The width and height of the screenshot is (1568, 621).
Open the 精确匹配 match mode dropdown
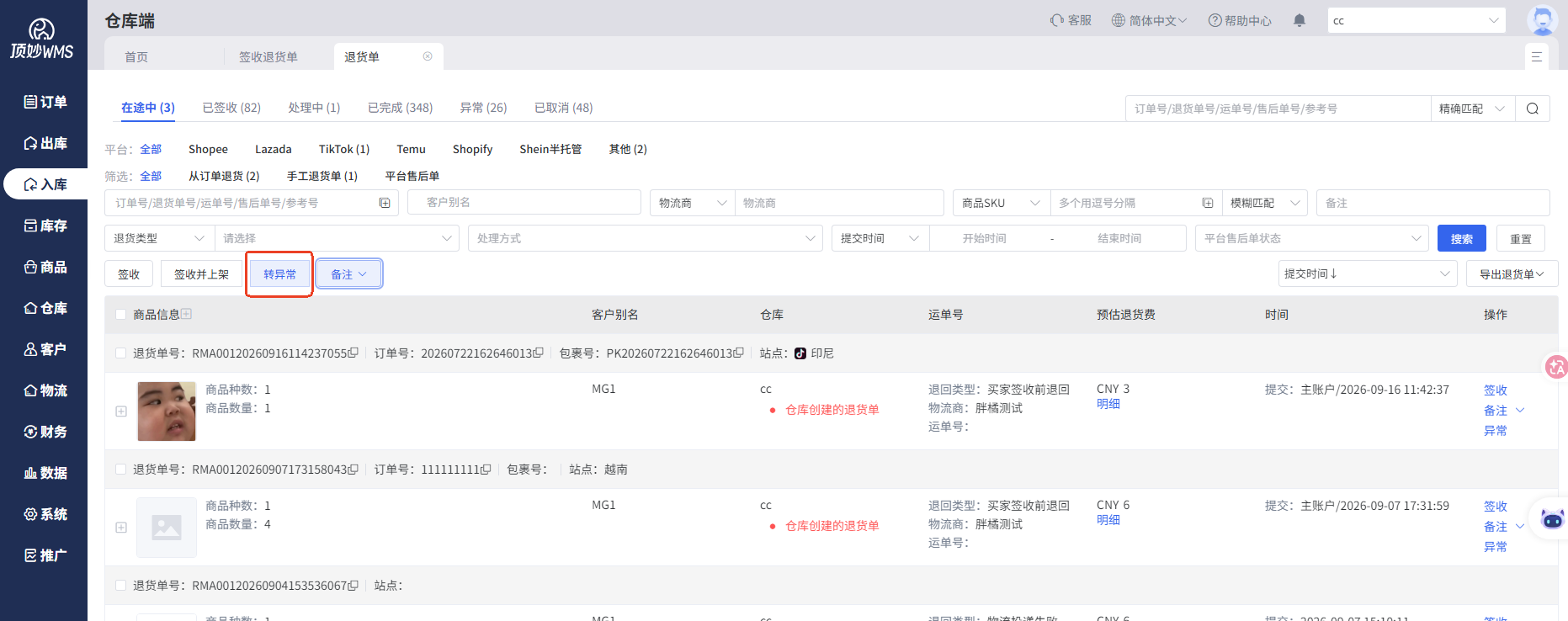tap(1472, 109)
